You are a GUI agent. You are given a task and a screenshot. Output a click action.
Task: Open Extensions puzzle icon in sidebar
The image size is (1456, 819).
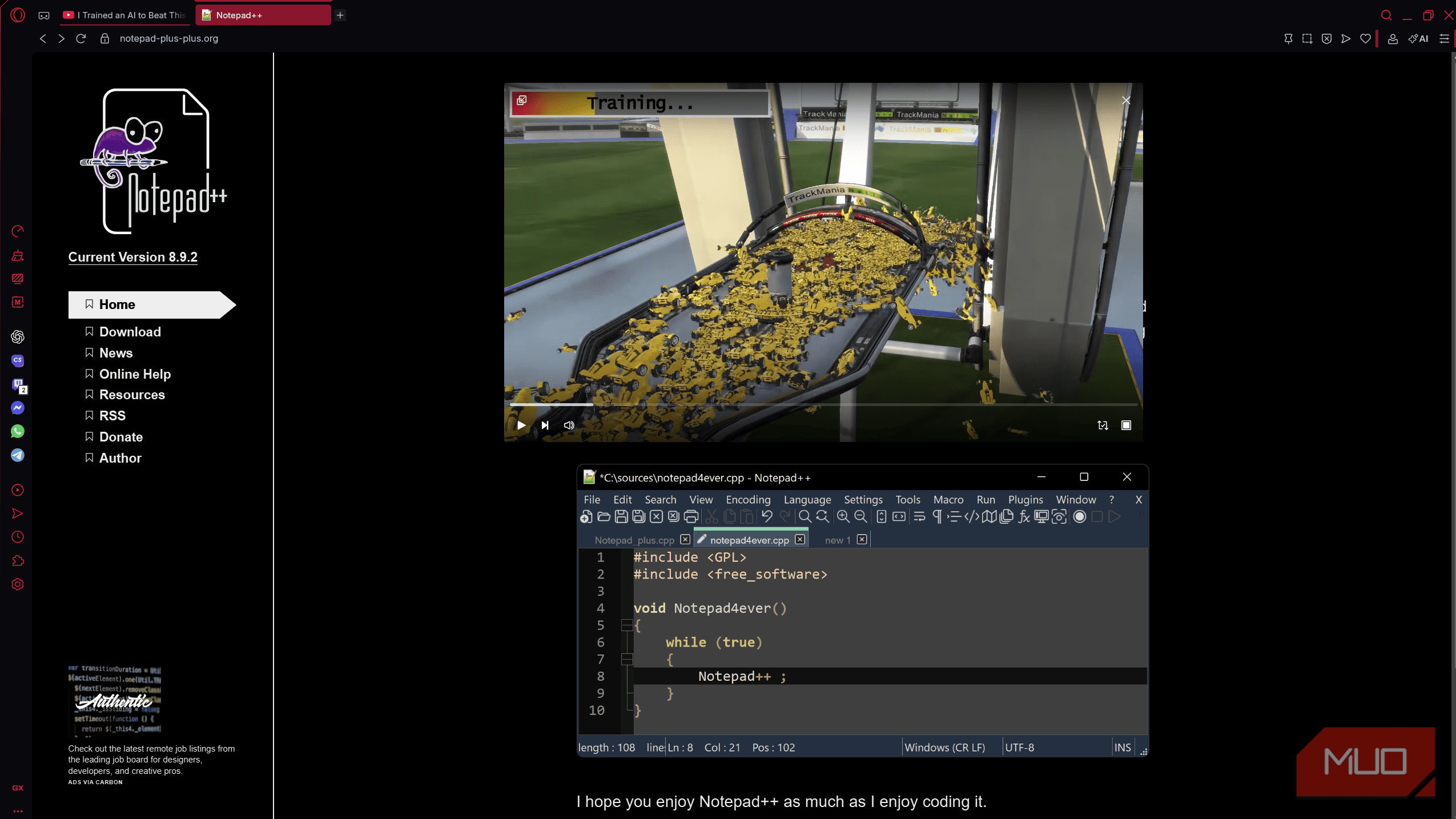pos(18,560)
